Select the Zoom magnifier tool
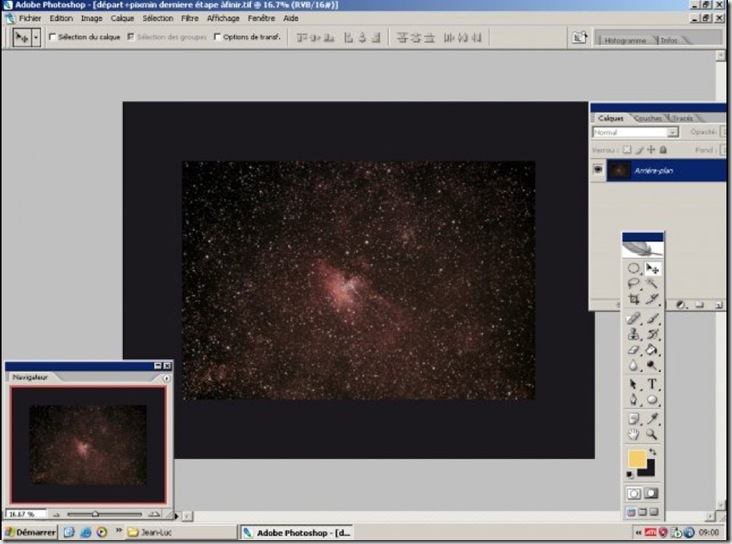The width and height of the screenshot is (732, 544). click(652, 434)
